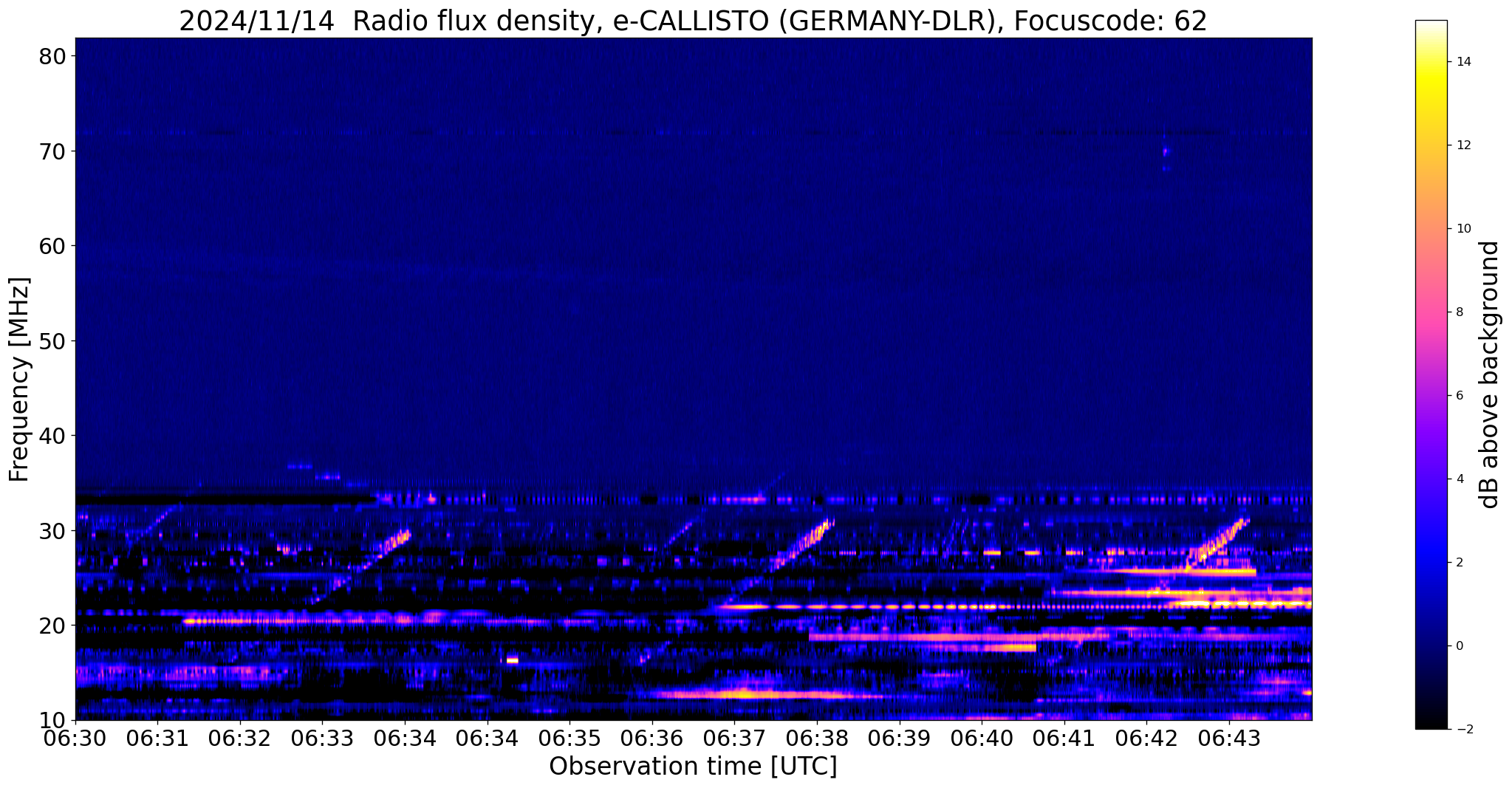1512x788 pixels.
Task: Click the small bright blob at 16 MHz
Action: [512, 660]
